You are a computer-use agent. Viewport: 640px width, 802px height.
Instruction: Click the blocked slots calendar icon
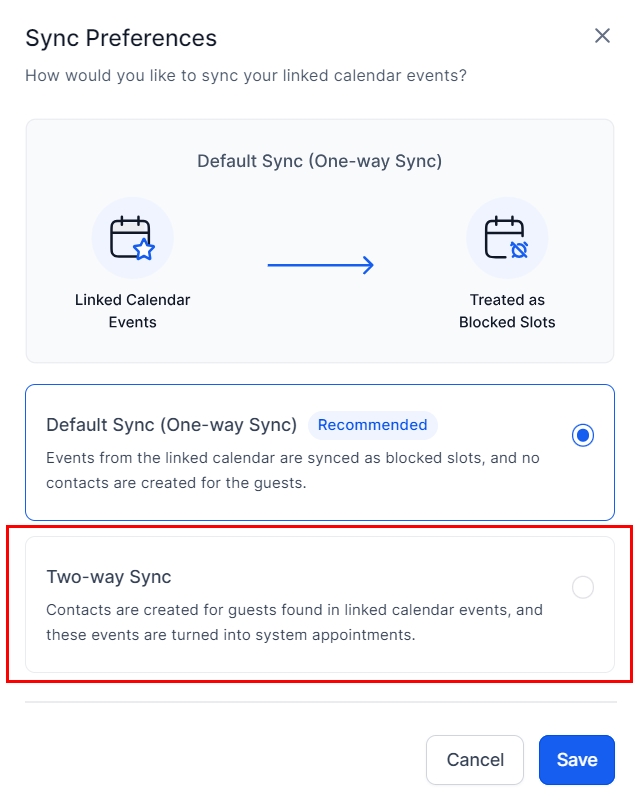506,238
